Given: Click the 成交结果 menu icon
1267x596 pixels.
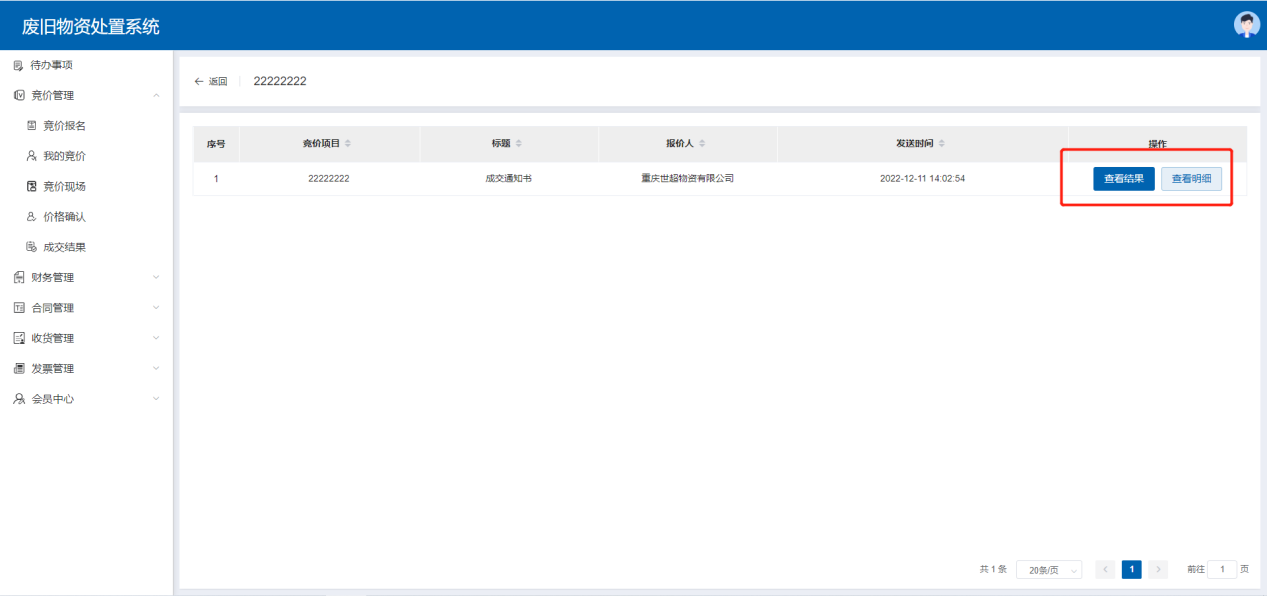Looking at the screenshot, I should [31, 247].
